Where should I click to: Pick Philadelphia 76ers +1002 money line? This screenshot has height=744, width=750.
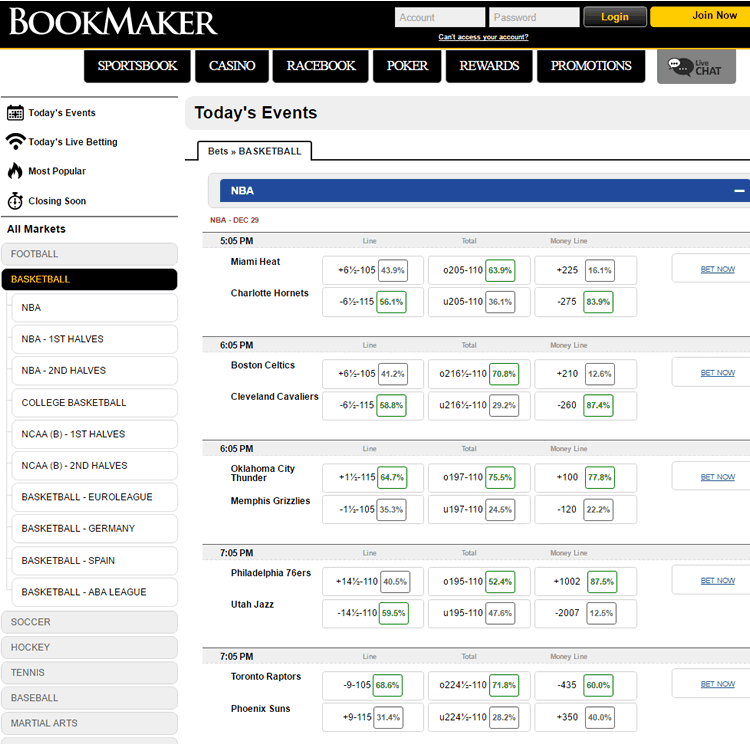pos(585,582)
